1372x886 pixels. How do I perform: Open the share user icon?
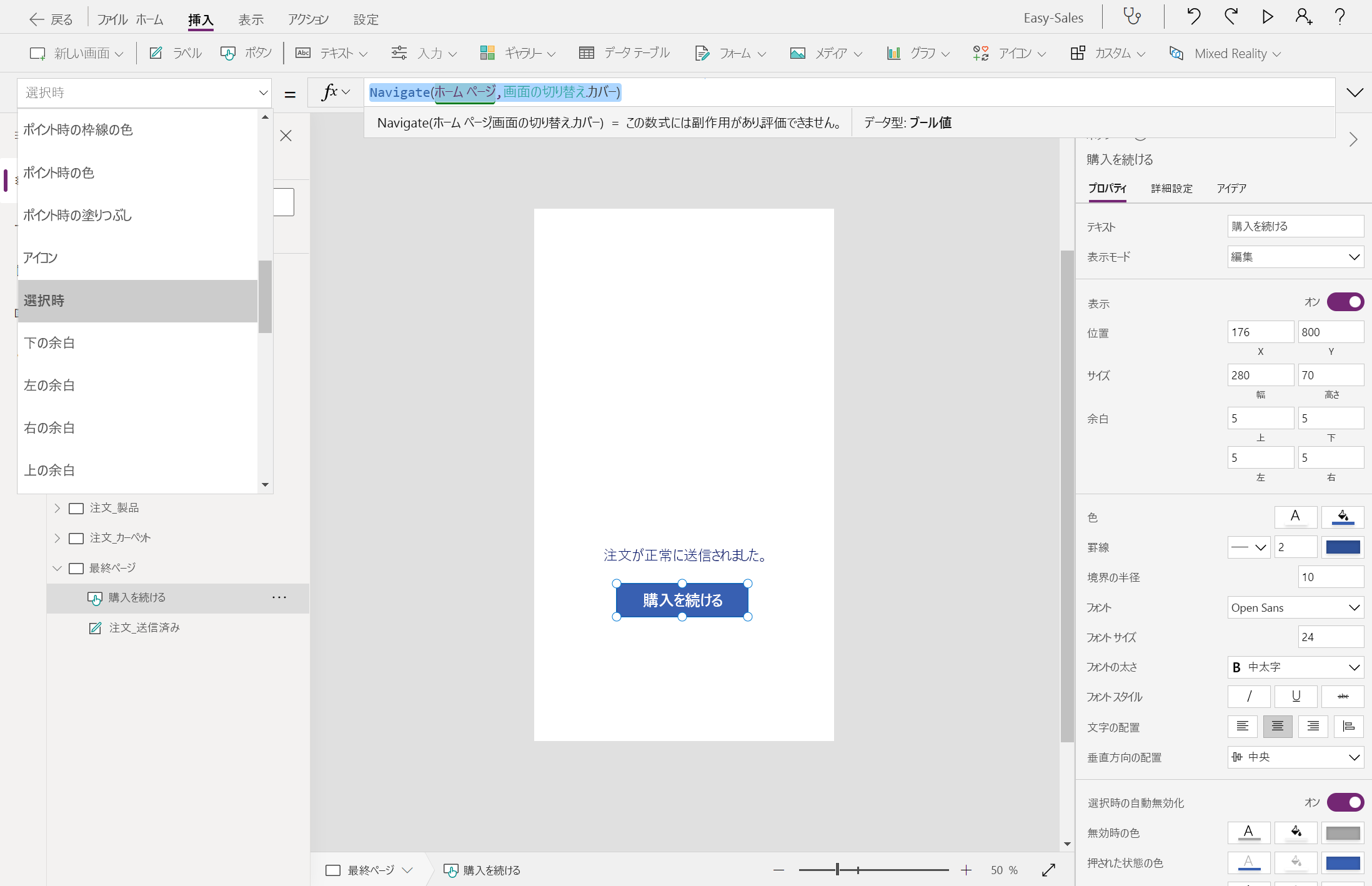(1304, 16)
